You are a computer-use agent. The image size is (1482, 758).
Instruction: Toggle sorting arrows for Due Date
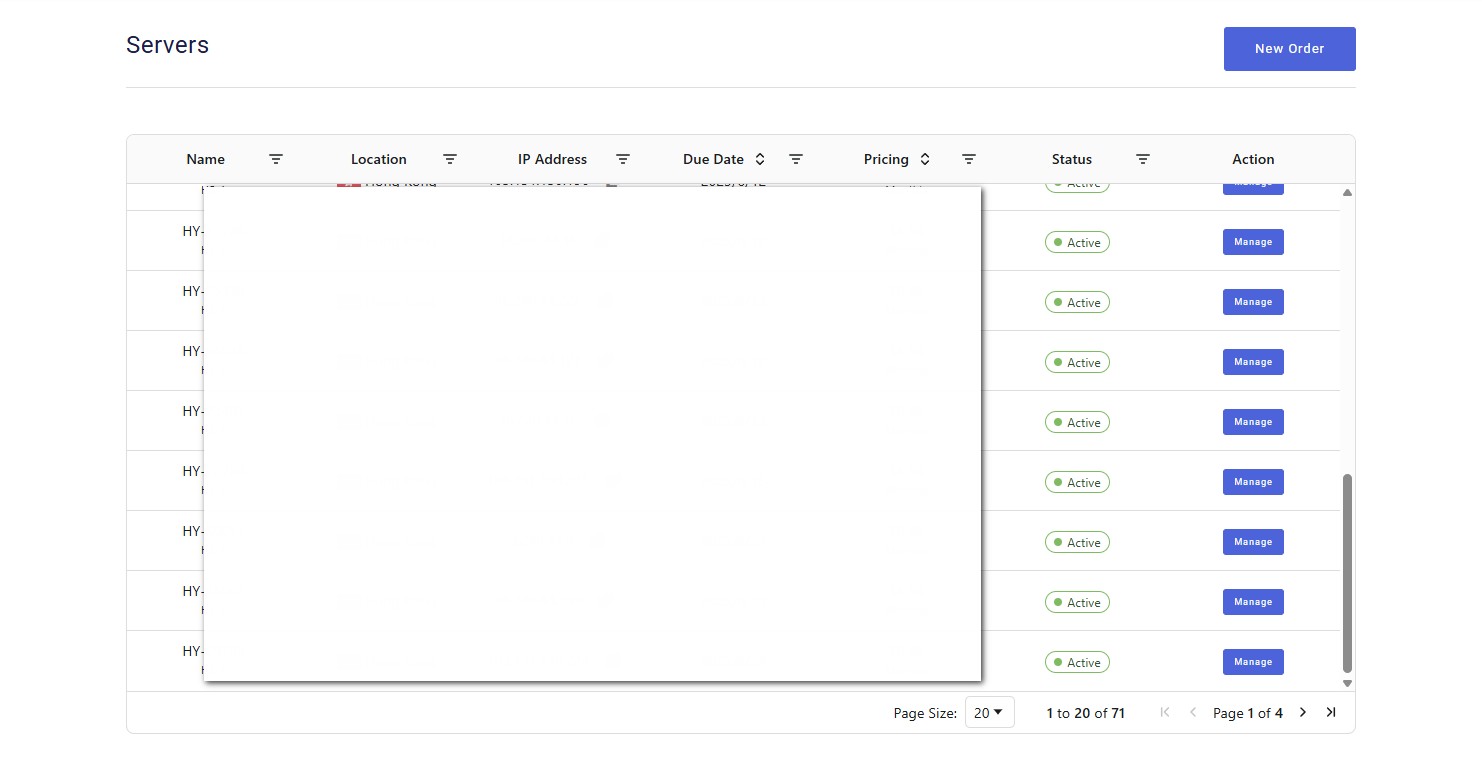click(x=760, y=159)
